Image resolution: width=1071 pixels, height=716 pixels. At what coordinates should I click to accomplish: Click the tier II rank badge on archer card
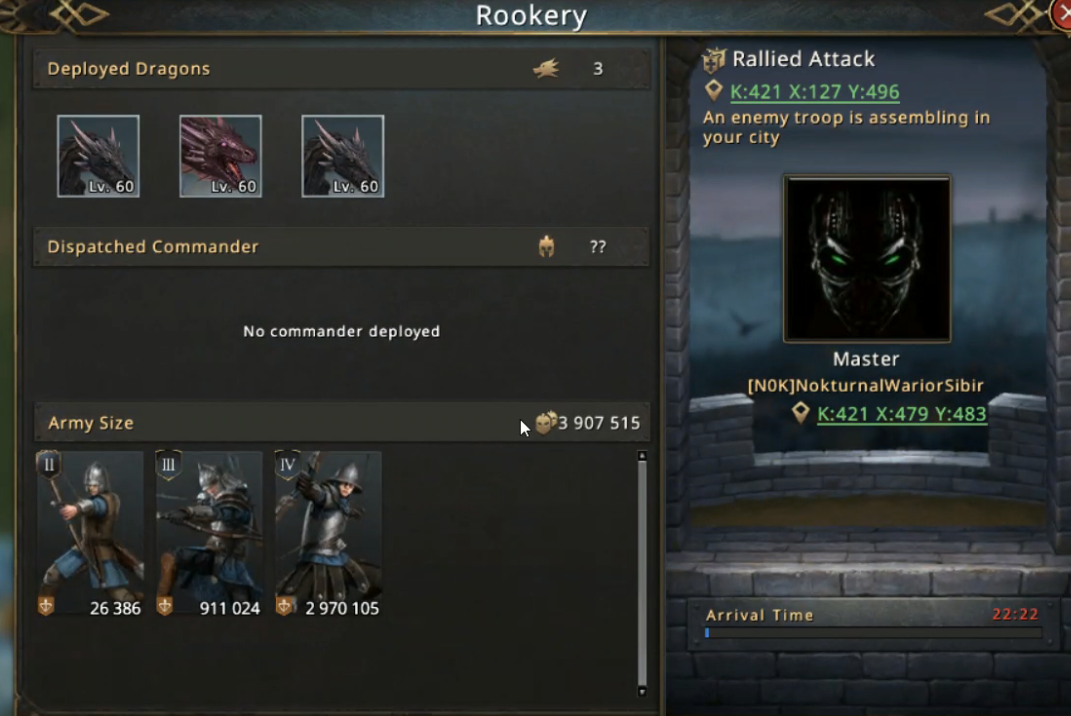pyautogui.click(x=49, y=465)
